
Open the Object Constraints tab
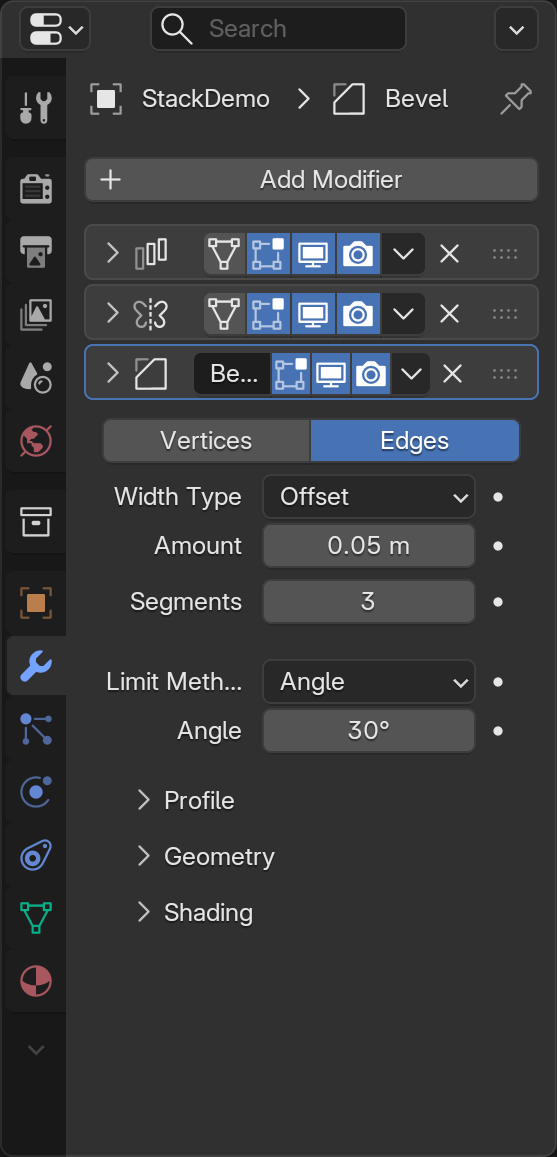pos(35,855)
